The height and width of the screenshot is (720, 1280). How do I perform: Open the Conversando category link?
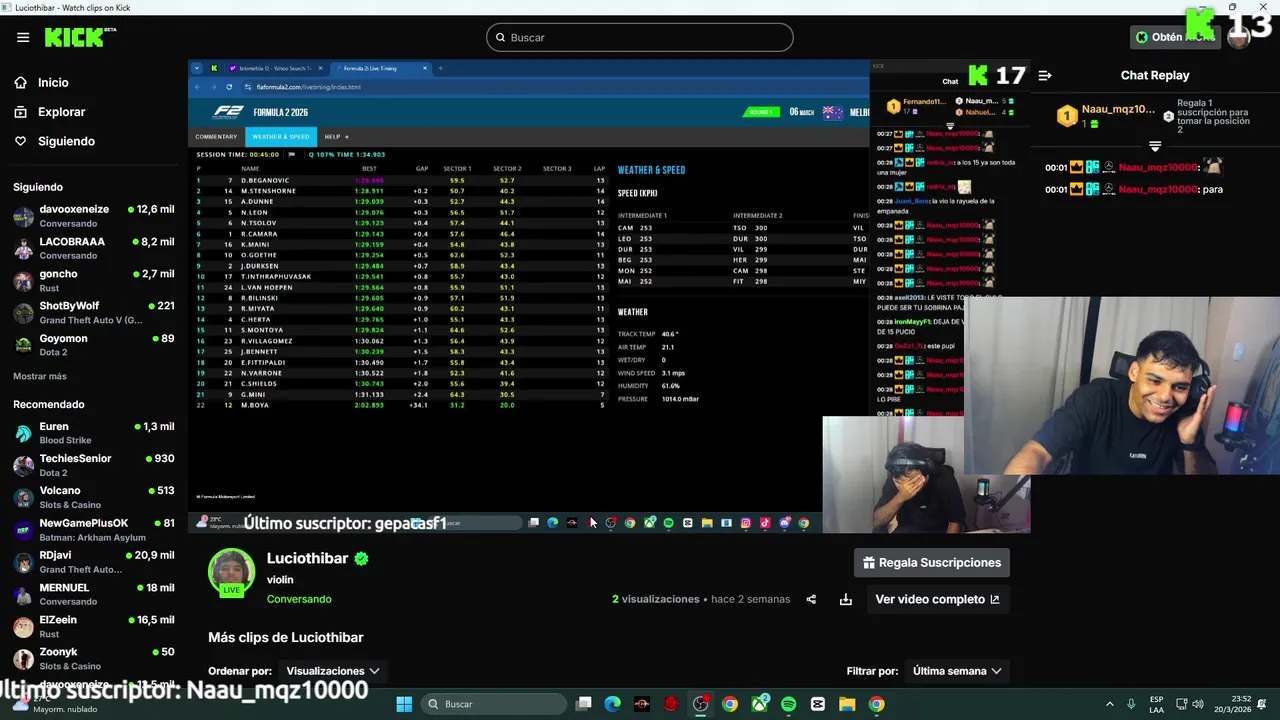point(299,599)
